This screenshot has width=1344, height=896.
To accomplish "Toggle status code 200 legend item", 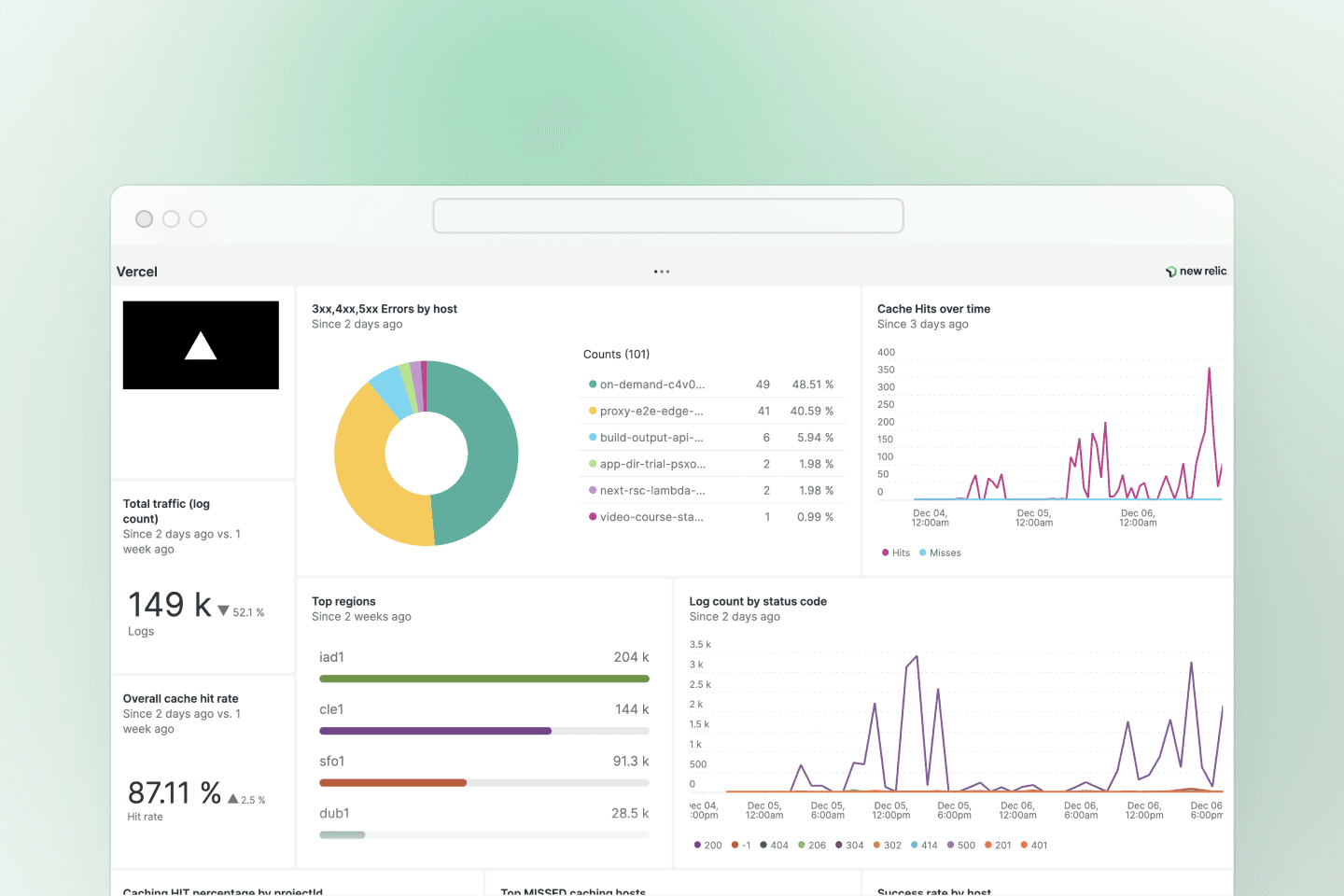I will click(x=707, y=845).
